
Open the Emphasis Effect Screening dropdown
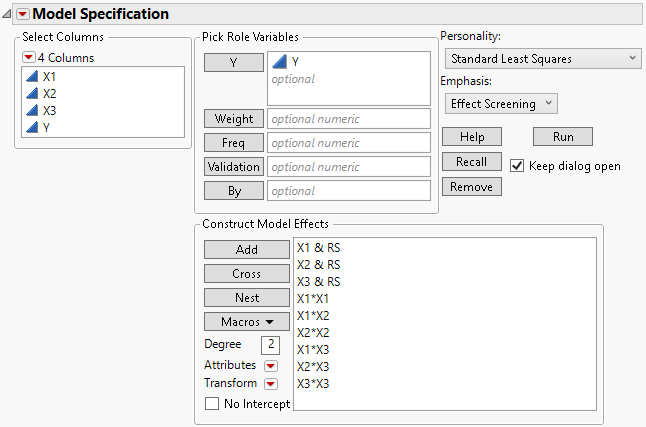coord(501,103)
